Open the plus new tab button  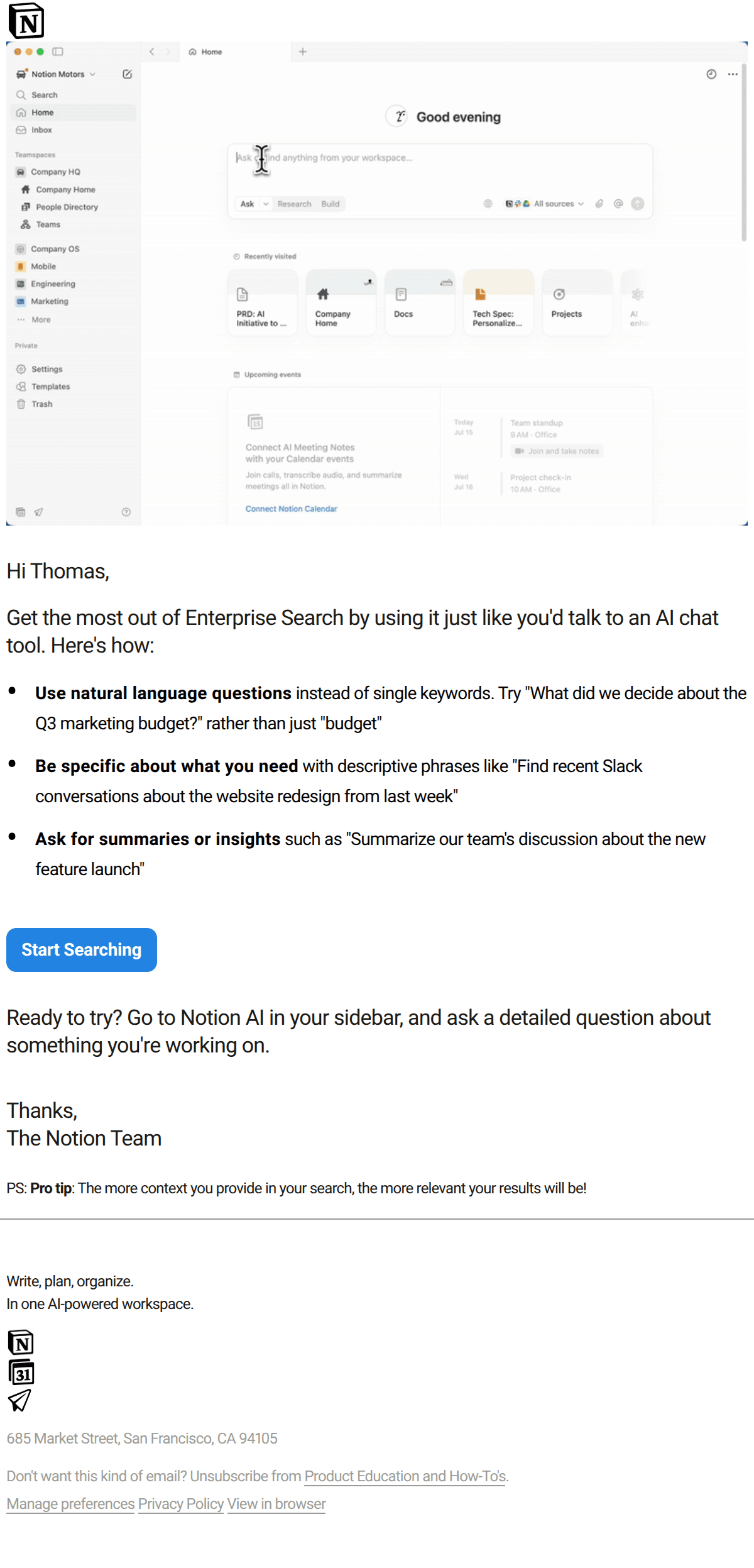(303, 52)
